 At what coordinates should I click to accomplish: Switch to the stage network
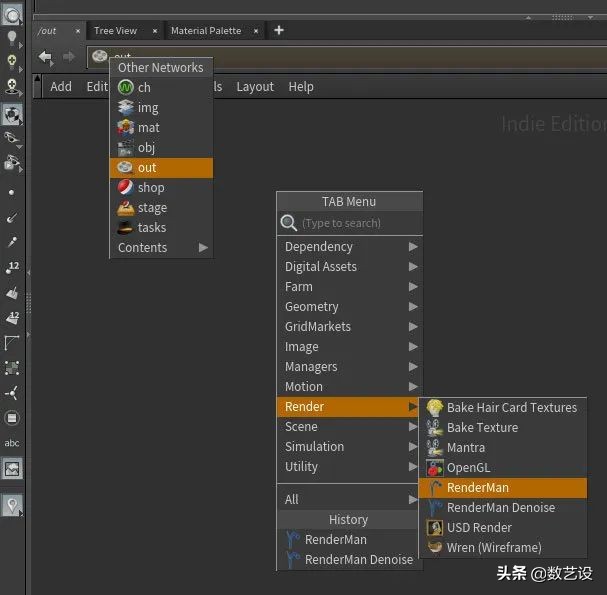(152, 207)
